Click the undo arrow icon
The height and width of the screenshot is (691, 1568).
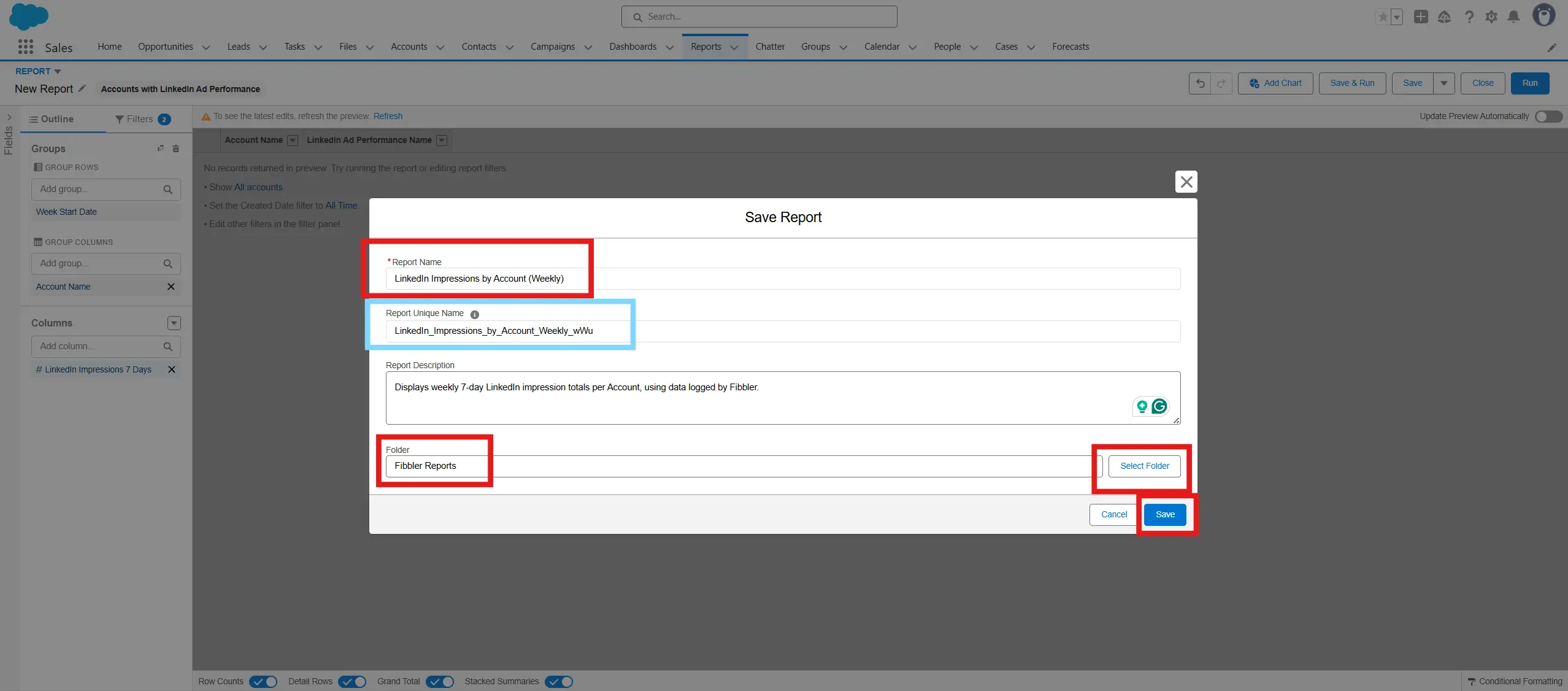pos(1200,83)
